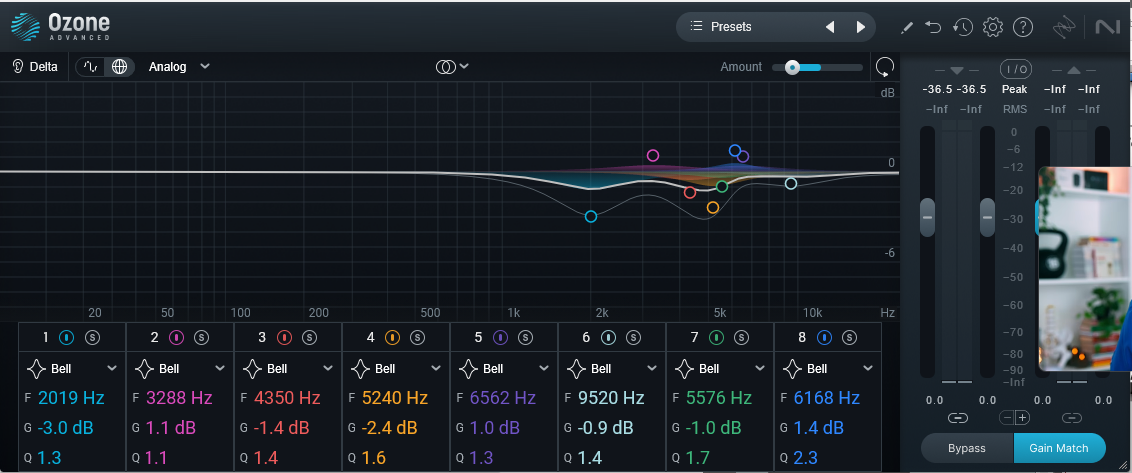Click the RMS meter label
Viewport: 1132px width, 473px height.
tap(1014, 109)
